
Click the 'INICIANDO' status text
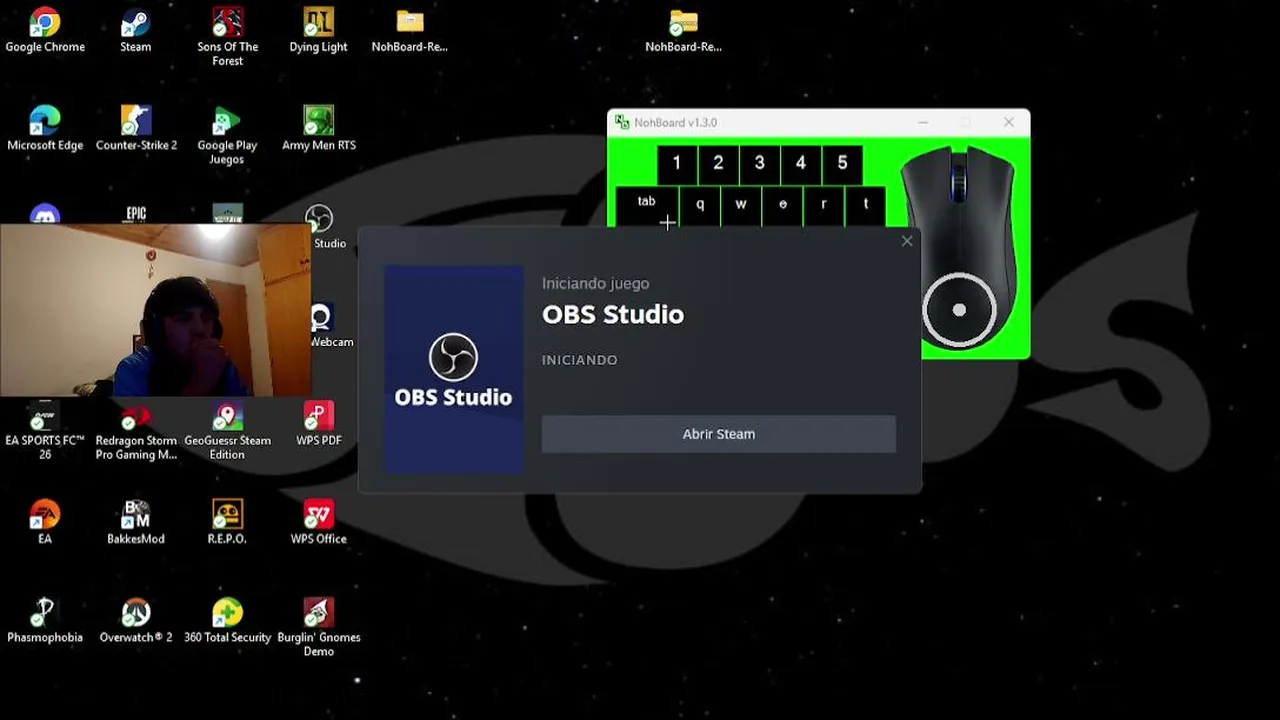(x=580, y=360)
